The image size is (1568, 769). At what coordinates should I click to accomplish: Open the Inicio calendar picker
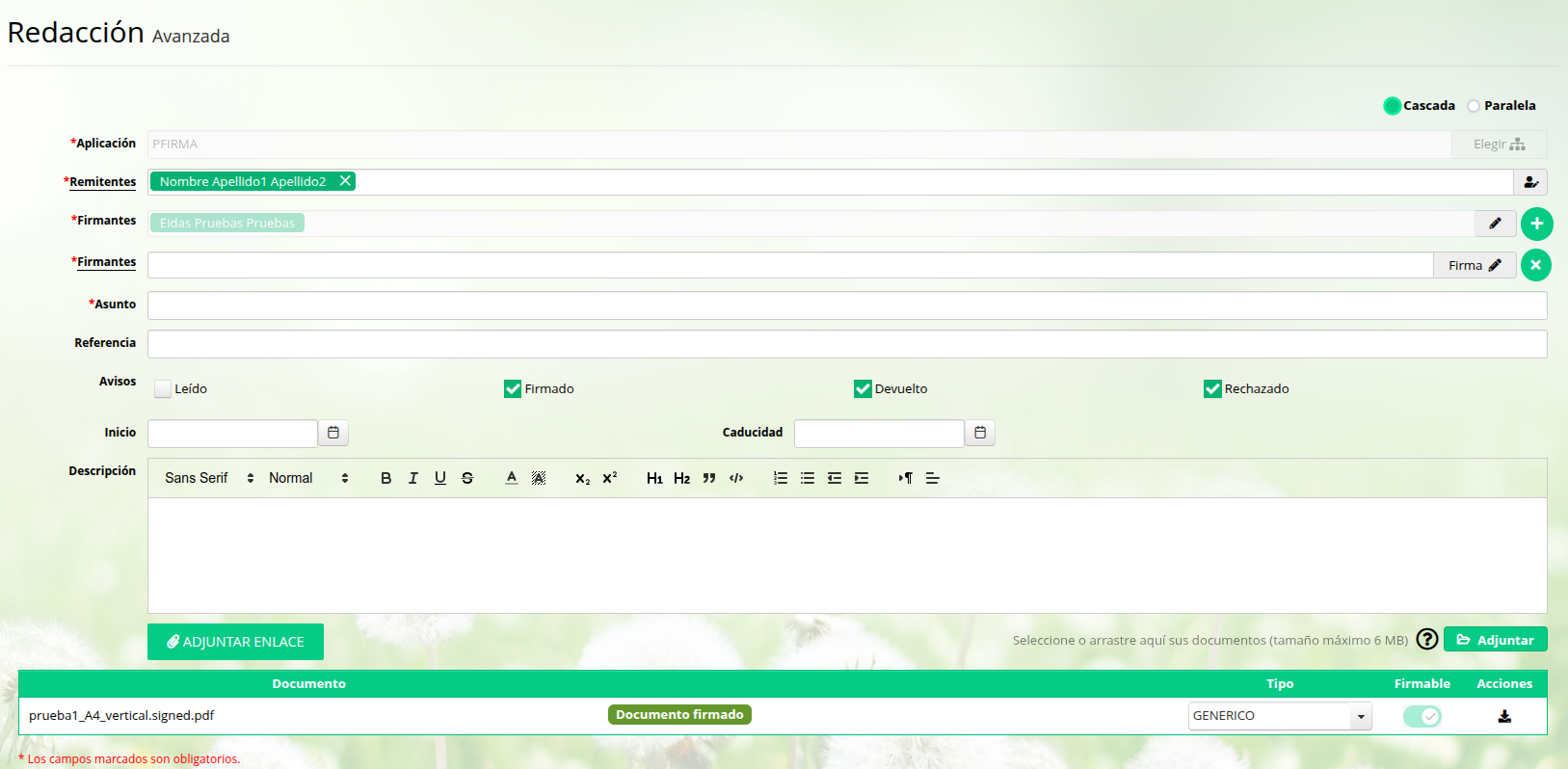tap(333, 433)
